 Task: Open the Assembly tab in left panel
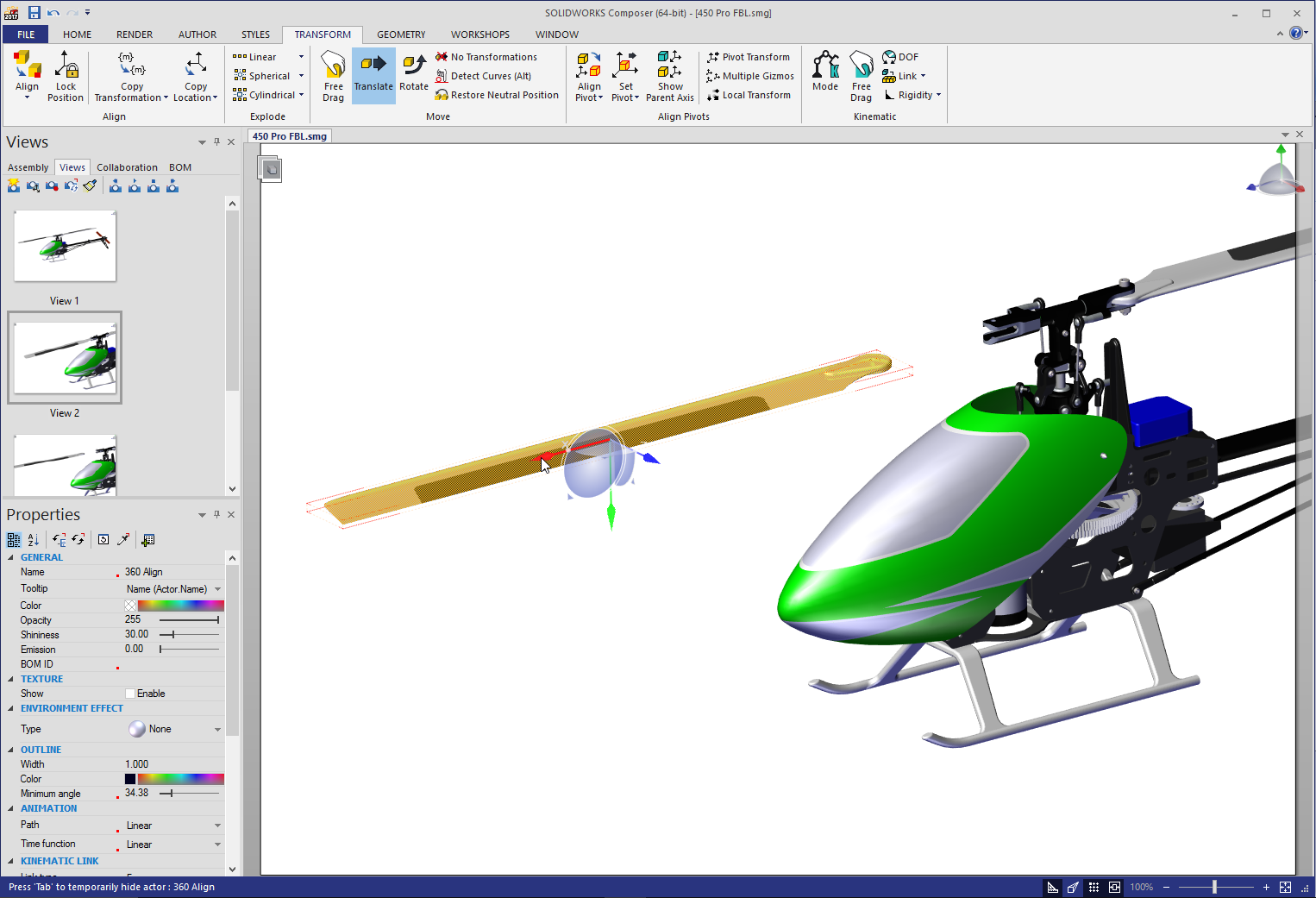(x=28, y=167)
